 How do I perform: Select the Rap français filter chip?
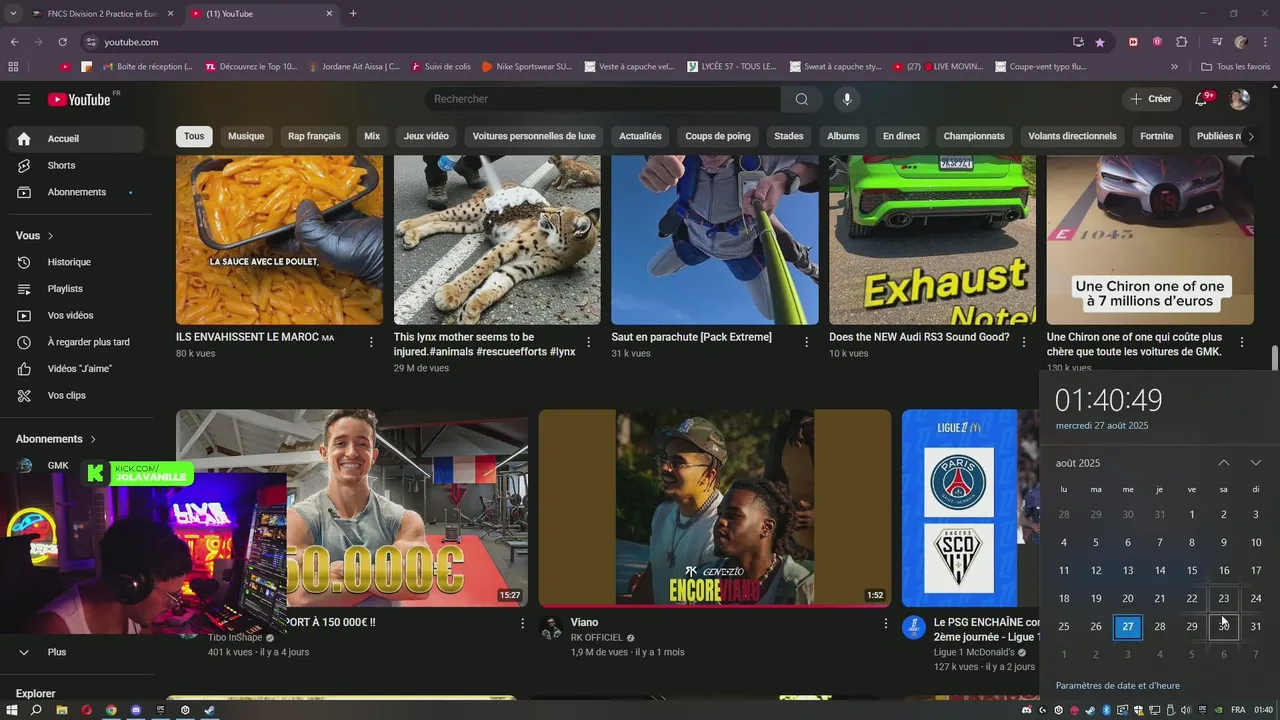click(314, 136)
